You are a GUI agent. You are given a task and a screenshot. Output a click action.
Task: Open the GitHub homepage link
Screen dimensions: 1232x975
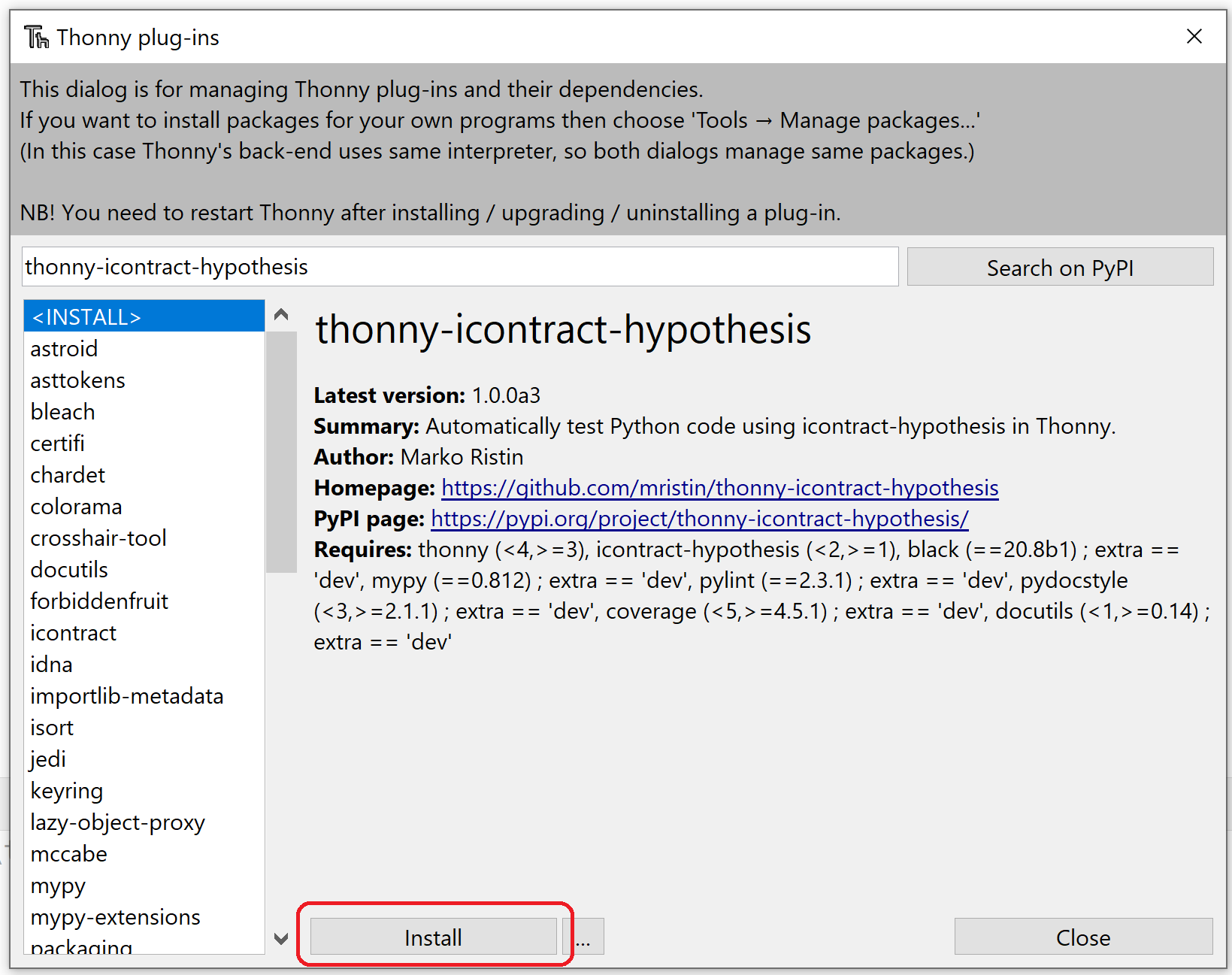(719, 488)
